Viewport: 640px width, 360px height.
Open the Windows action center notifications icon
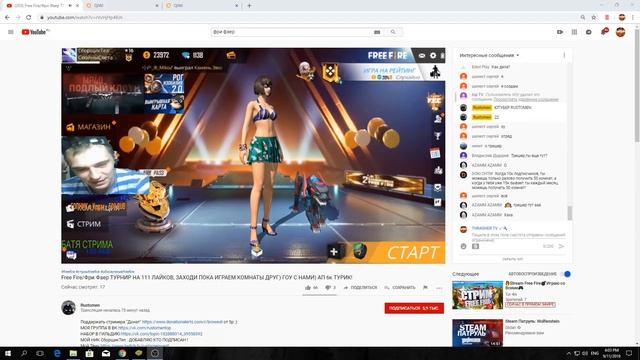pos(629,353)
